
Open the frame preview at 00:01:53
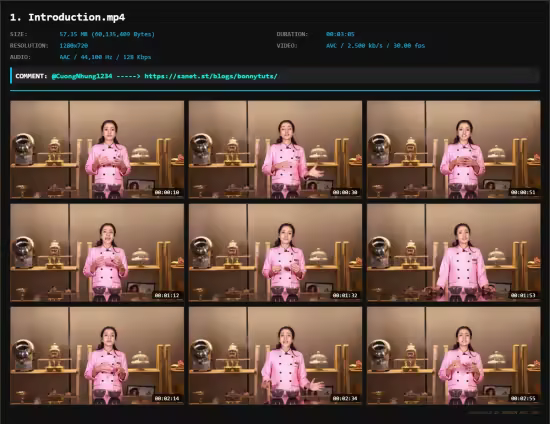(454, 253)
